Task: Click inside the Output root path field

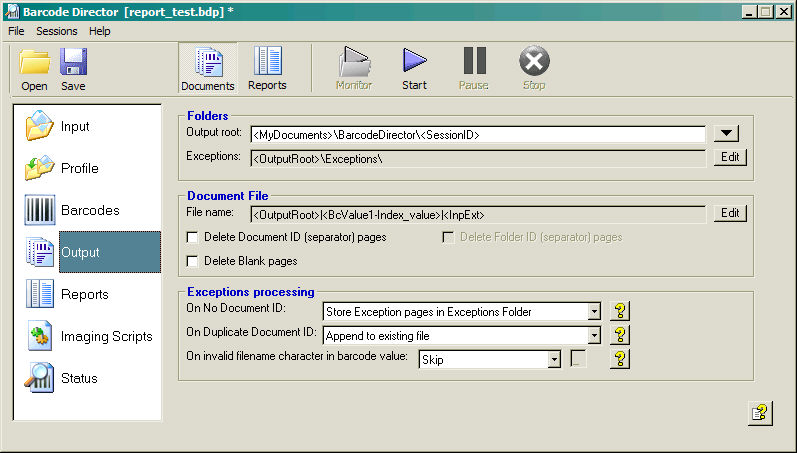Action: [x=477, y=135]
